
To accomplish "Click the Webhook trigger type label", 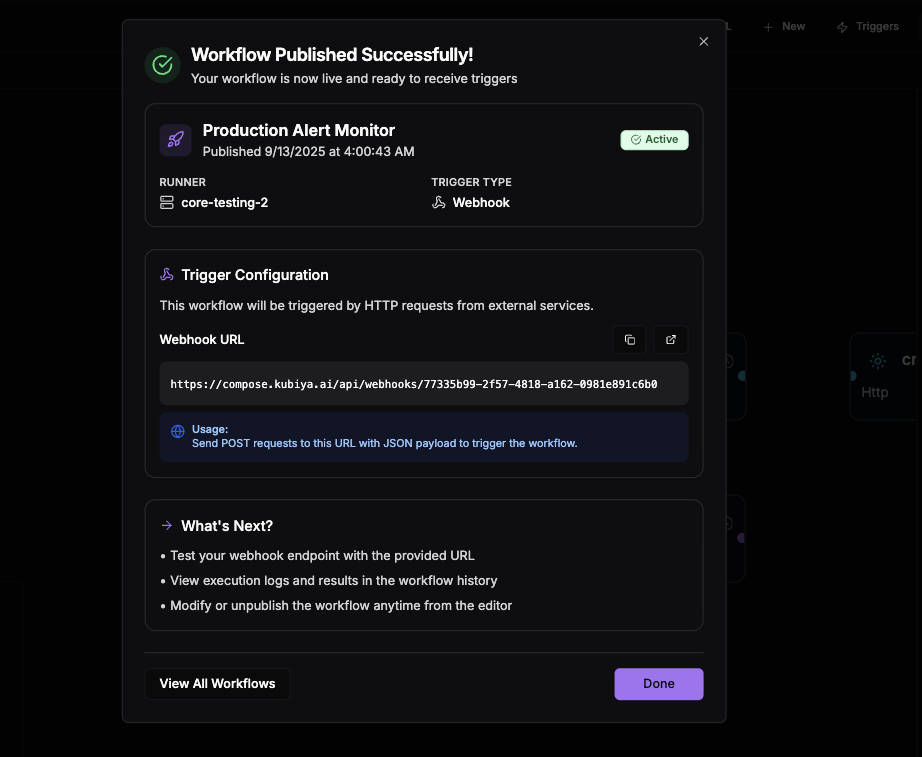I will [x=481, y=202].
